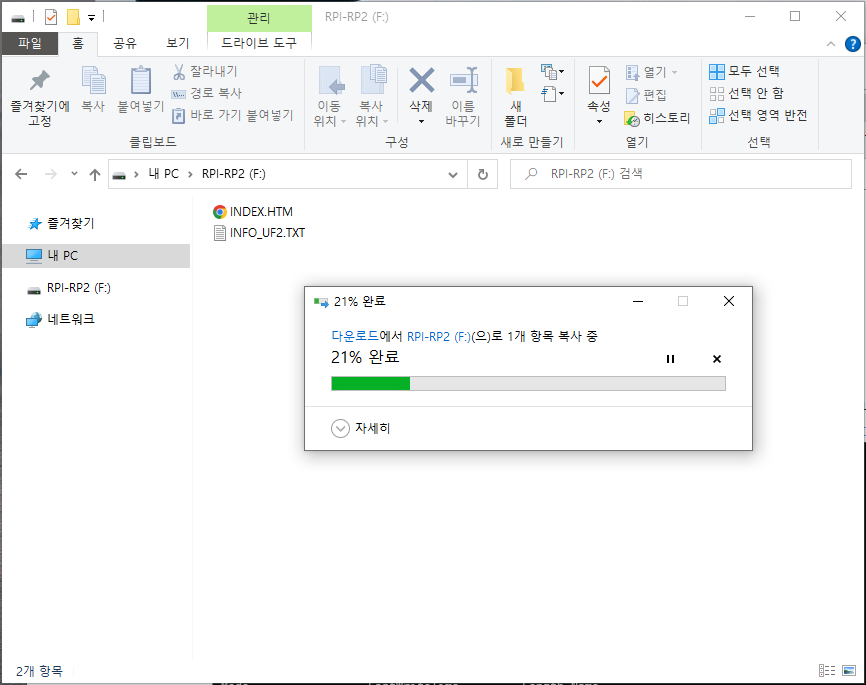The width and height of the screenshot is (866, 685).
Task: Click 바로 가기 붙여넣기 (Paste shortcut)
Action: (233, 115)
